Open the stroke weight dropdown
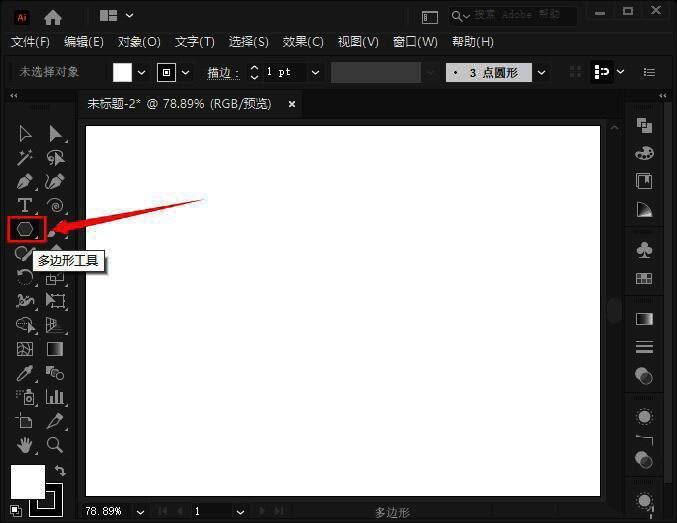 click(x=316, y=73)
